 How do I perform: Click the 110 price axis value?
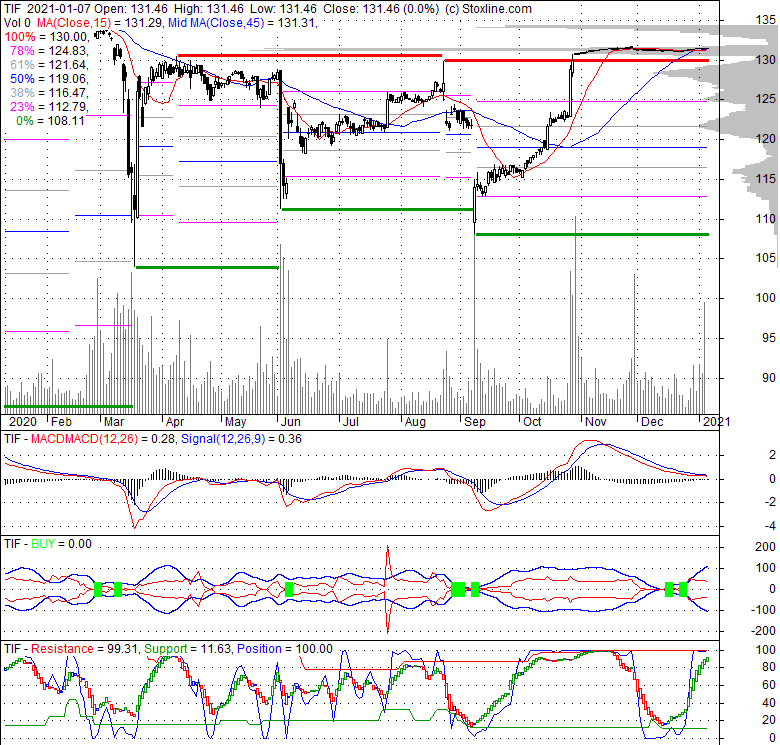click(x=766, y=218)
